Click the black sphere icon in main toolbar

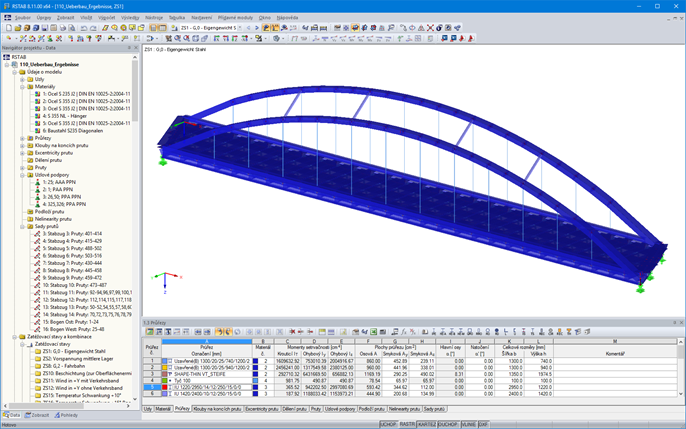(440, 28)
